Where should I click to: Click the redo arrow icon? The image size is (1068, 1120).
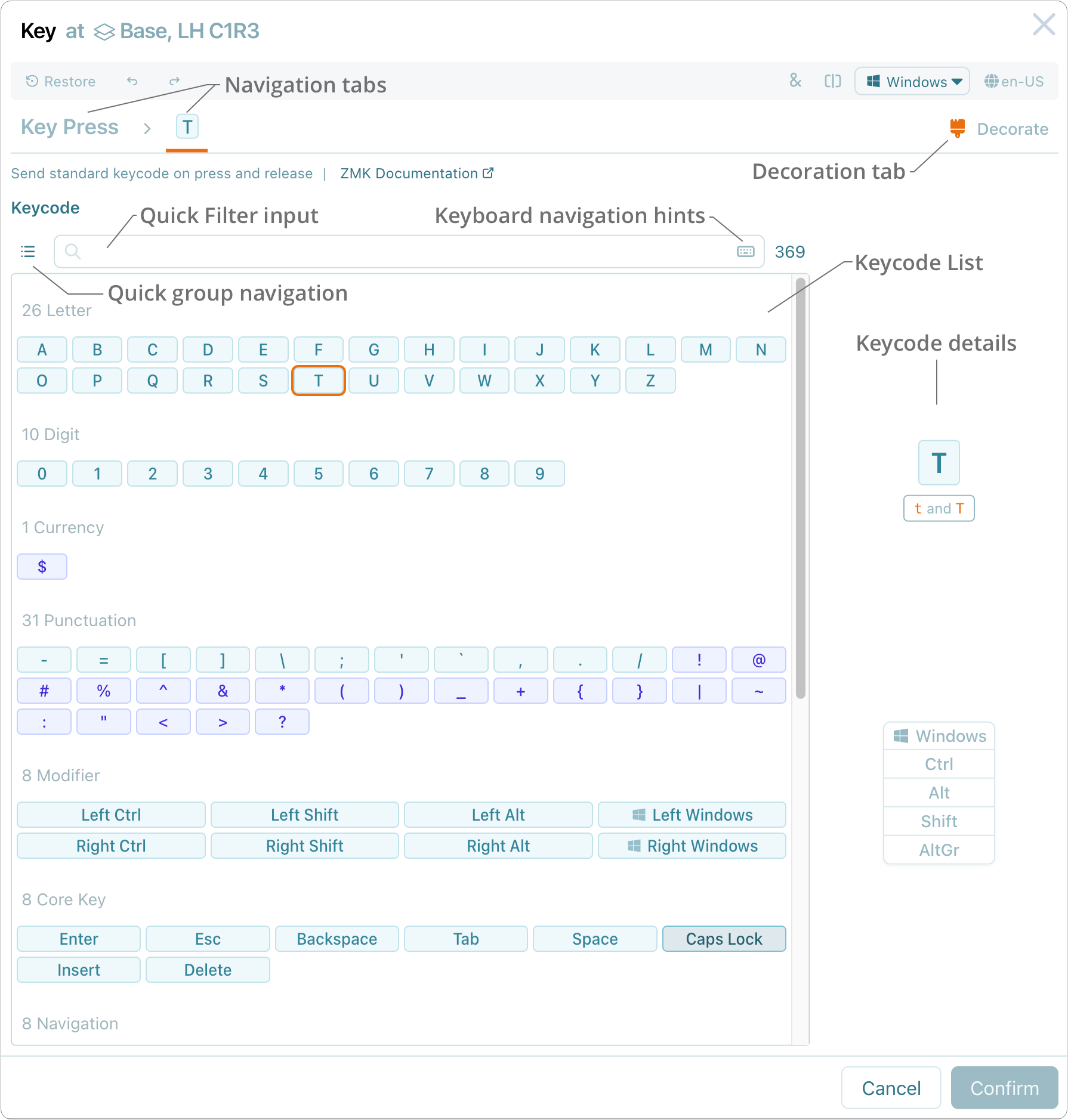(x=174, y=81)
